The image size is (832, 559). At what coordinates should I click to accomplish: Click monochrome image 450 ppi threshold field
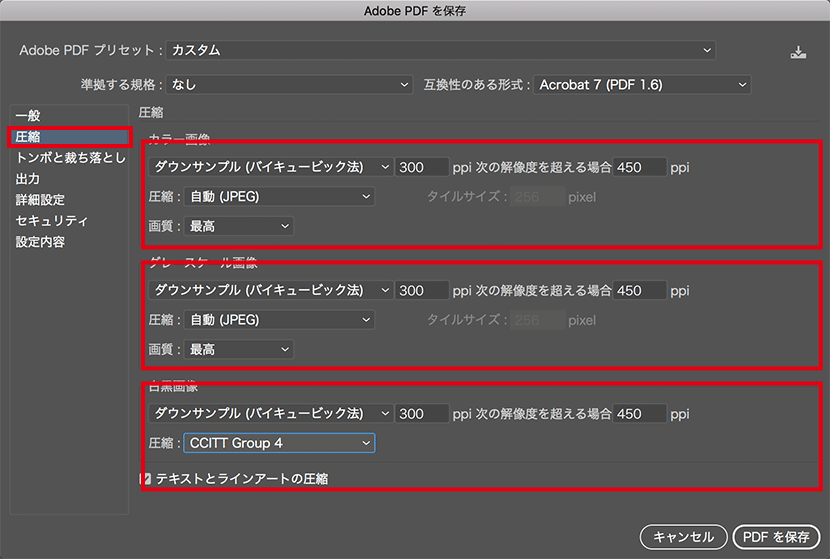[x=640, y=413]
